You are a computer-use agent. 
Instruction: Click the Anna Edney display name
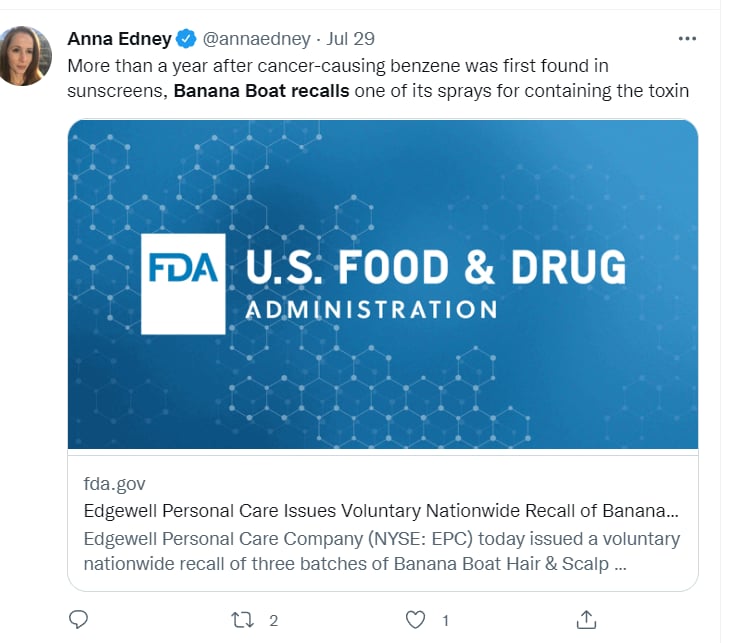[119, 39]
